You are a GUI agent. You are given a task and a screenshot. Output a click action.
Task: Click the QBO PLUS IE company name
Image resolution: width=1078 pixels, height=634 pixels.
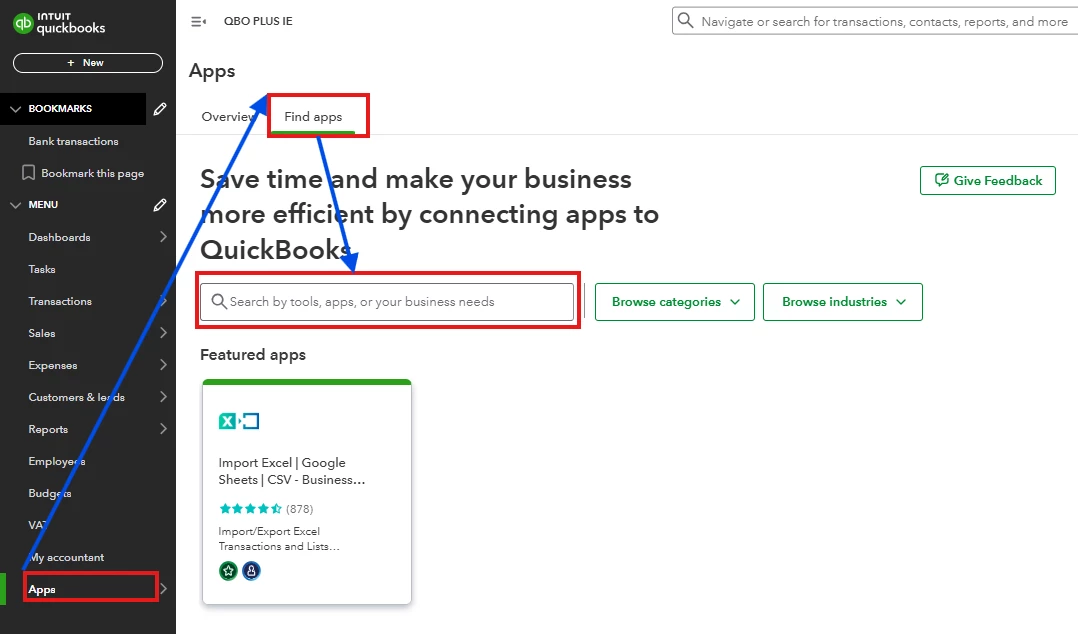coord(258,21)
